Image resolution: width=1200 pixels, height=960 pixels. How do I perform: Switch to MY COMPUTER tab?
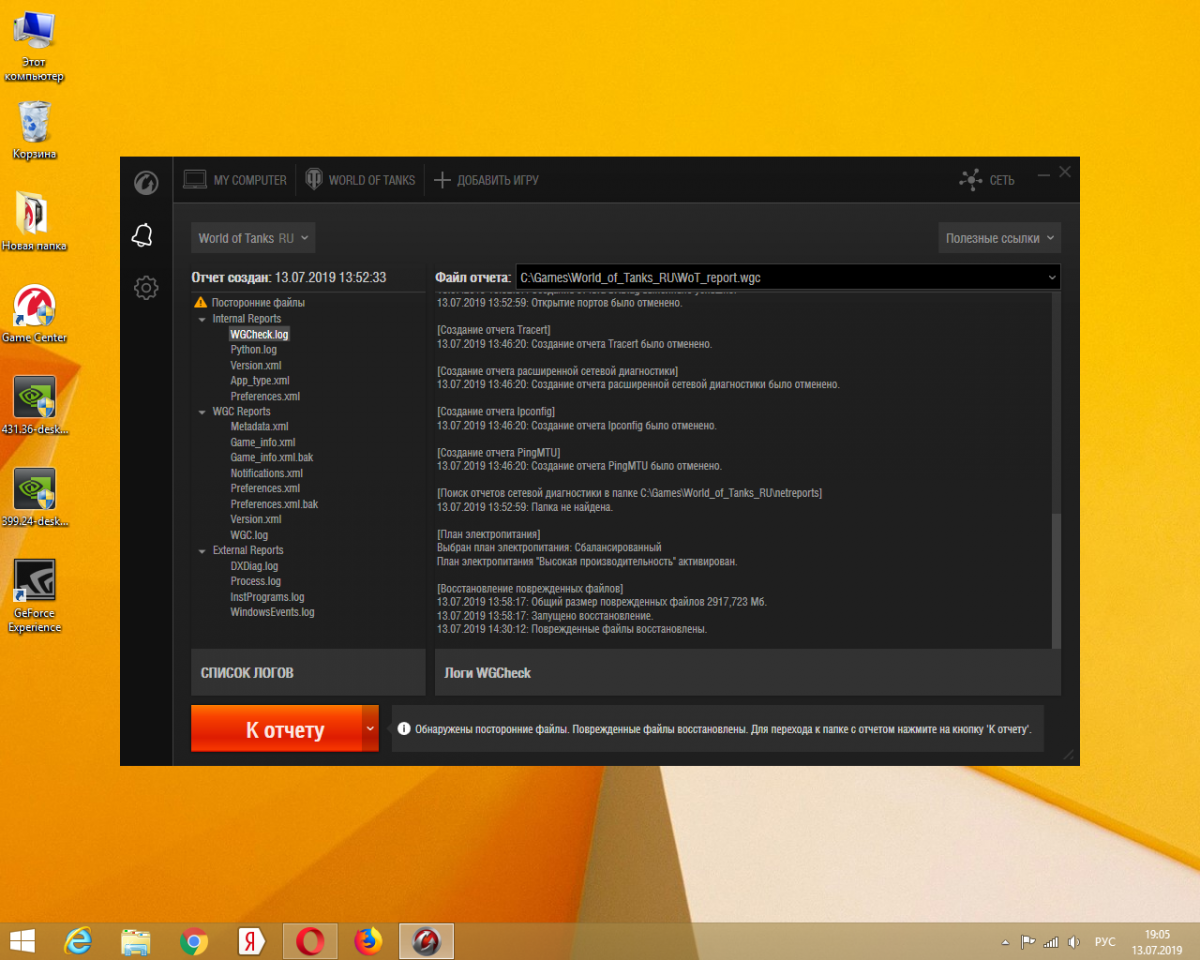235,180
